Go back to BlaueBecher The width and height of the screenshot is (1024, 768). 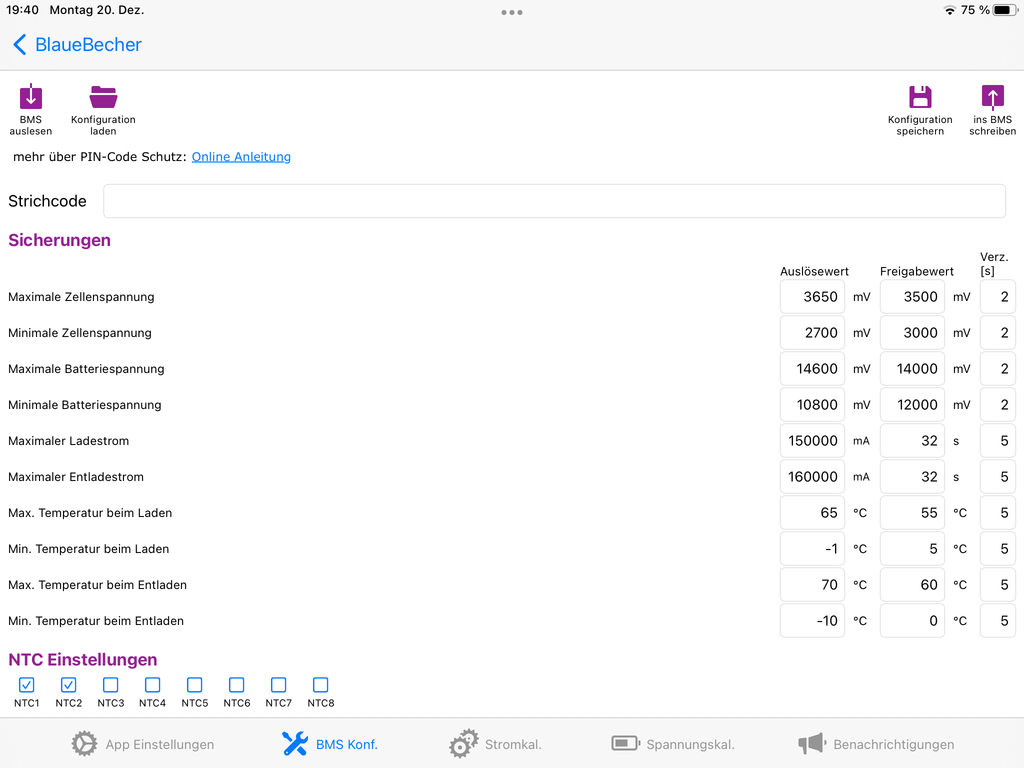point(77,44)
